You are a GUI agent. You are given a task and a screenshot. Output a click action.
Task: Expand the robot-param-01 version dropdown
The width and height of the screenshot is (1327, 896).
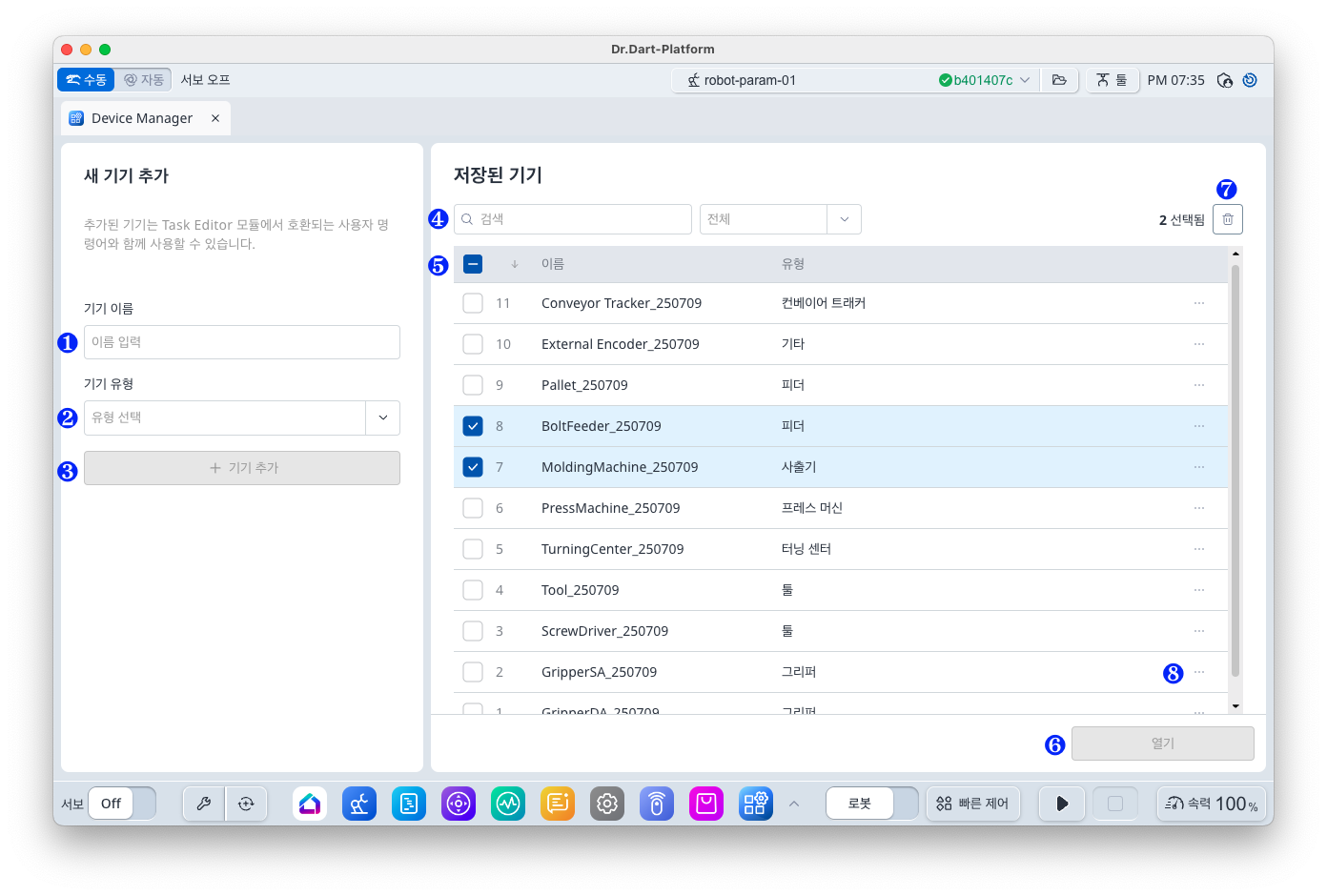click(1025, 80)
